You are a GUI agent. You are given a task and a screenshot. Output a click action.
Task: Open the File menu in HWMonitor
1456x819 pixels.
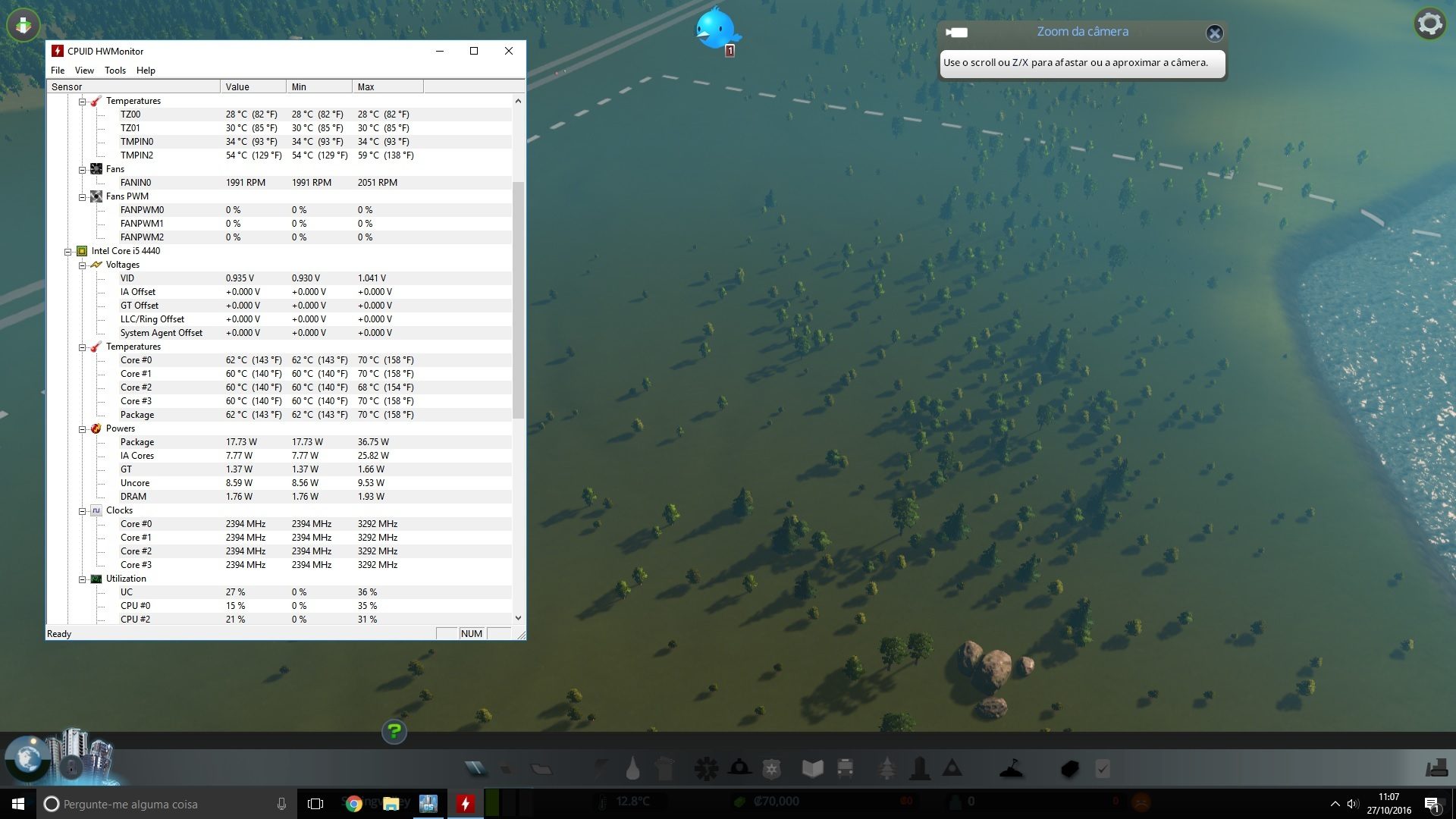click(x=58, y=71)
